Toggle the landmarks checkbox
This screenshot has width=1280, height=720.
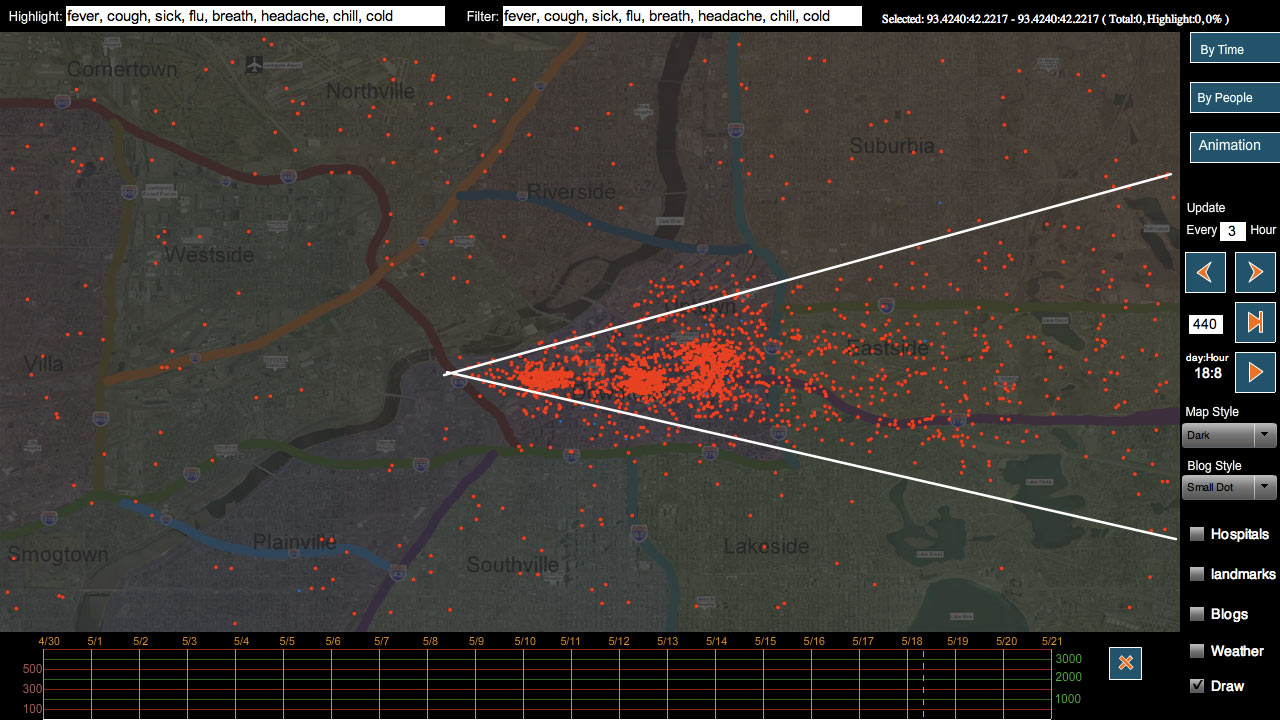1197,574
